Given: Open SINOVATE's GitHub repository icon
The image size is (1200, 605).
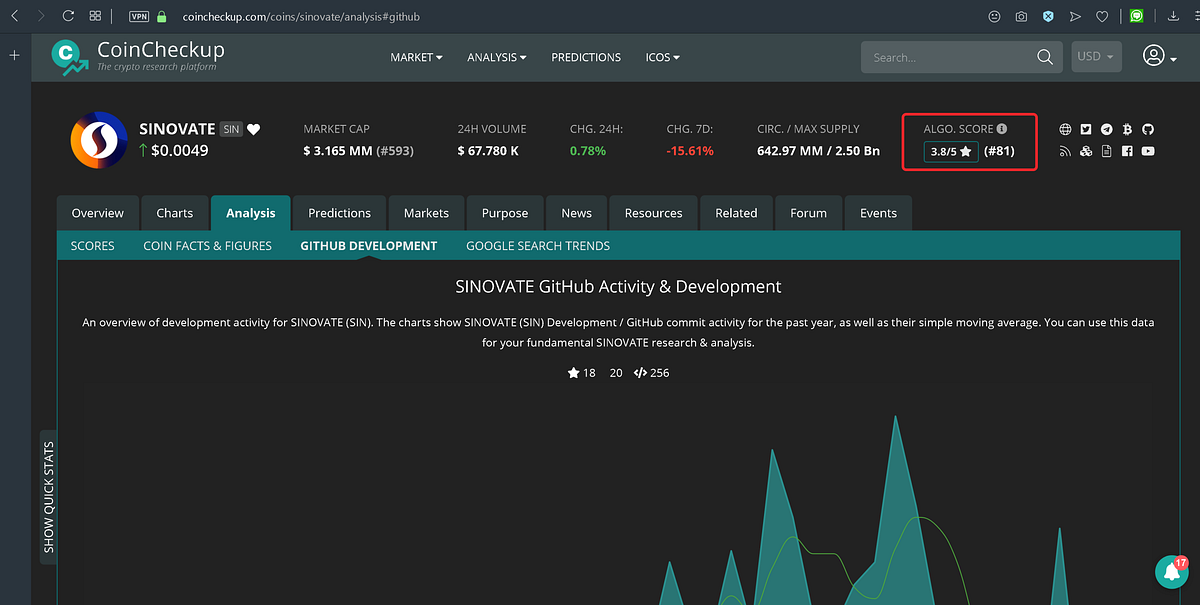Looking at the screenshot, I should pyautogui.click(x=1148, y=130).
